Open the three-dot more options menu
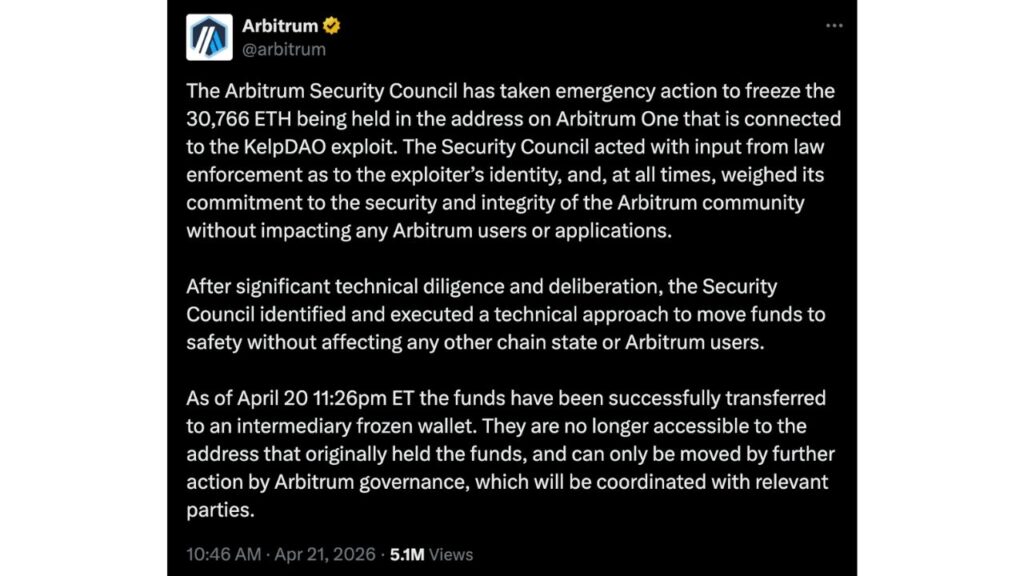This screenshot has width=1024, height=576. pos(833,25)
